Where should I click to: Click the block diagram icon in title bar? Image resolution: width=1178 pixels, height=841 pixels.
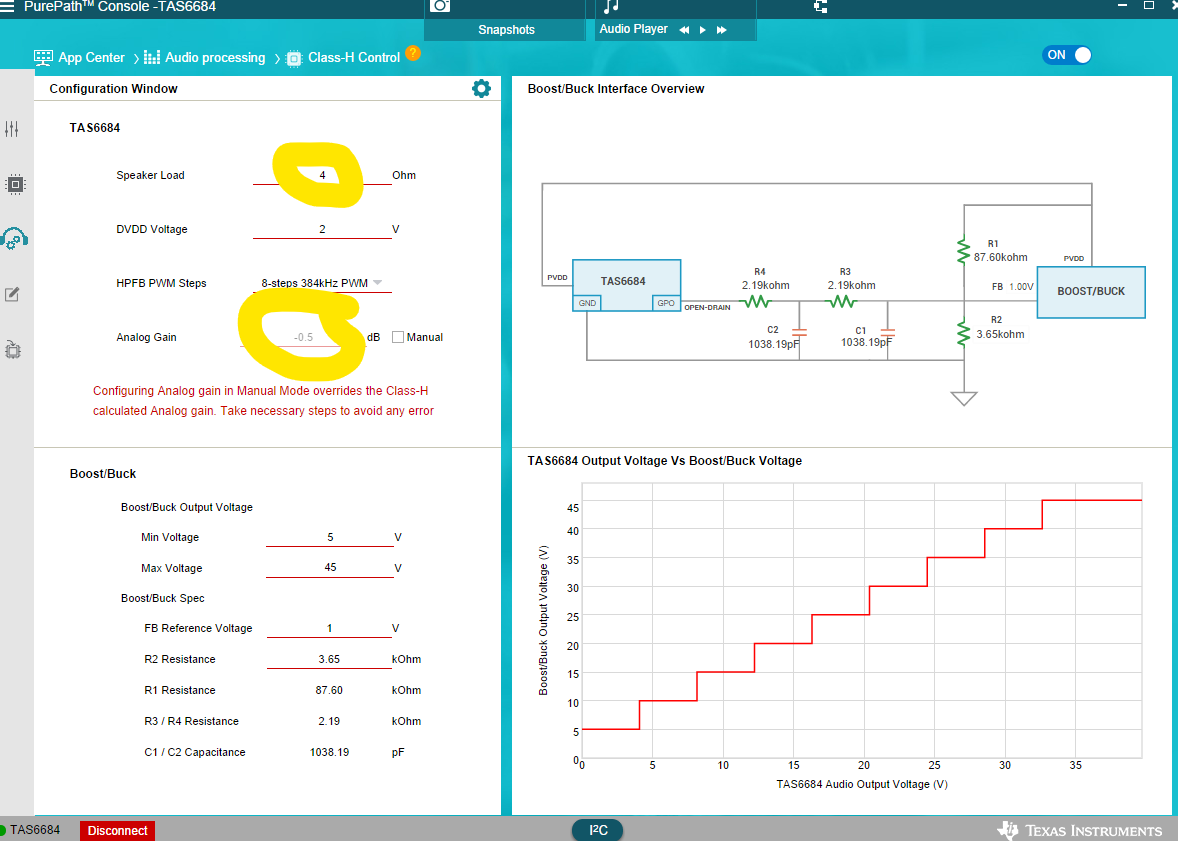[x=820, y=6]
